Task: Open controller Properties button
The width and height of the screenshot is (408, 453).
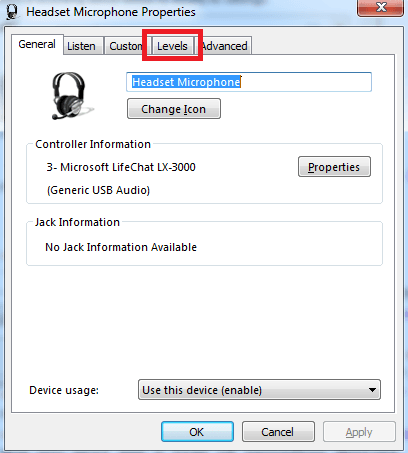Action: pyautogui.click(x=334, y=167)
